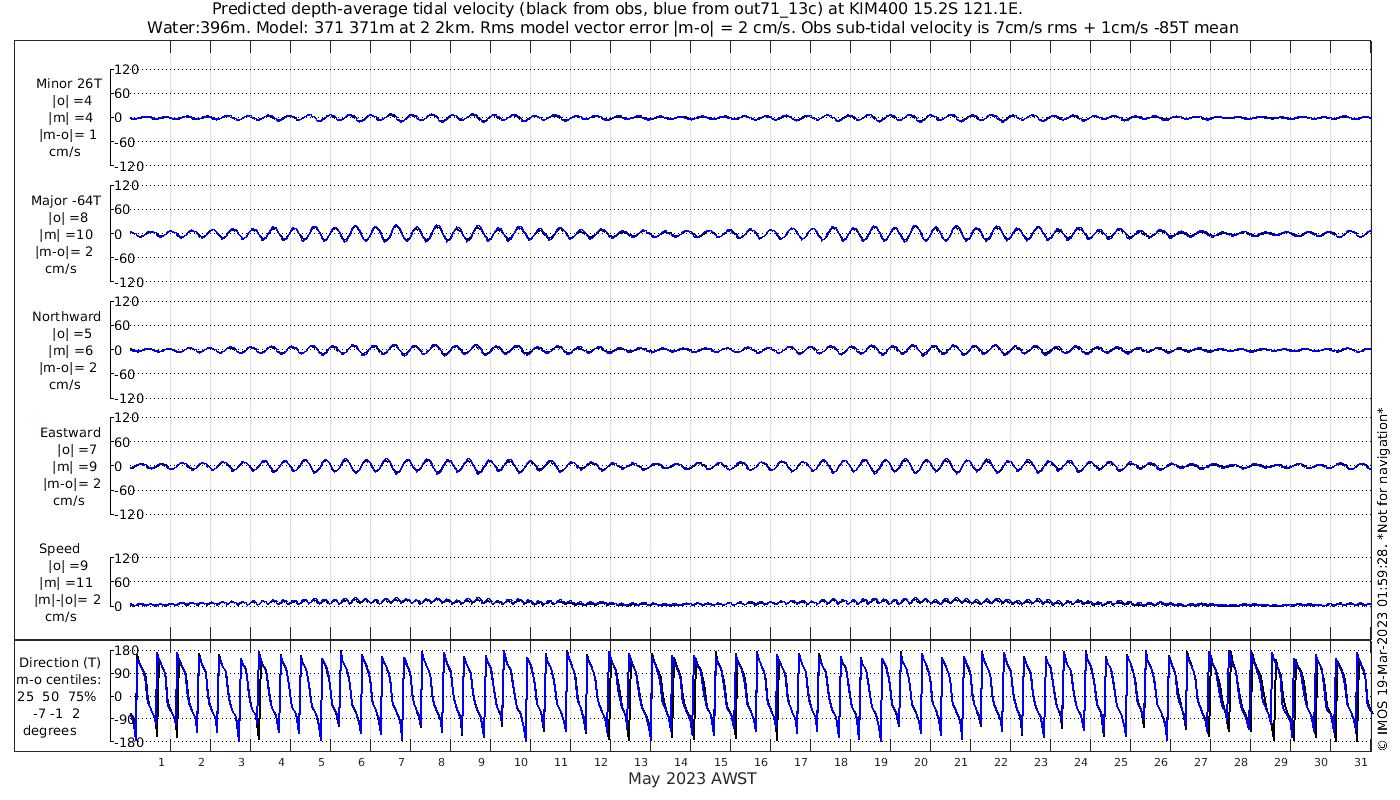1400x800 pixels.
Task: Click the '120' y-tick of the Minor panel
Action: tap(126, 70)
